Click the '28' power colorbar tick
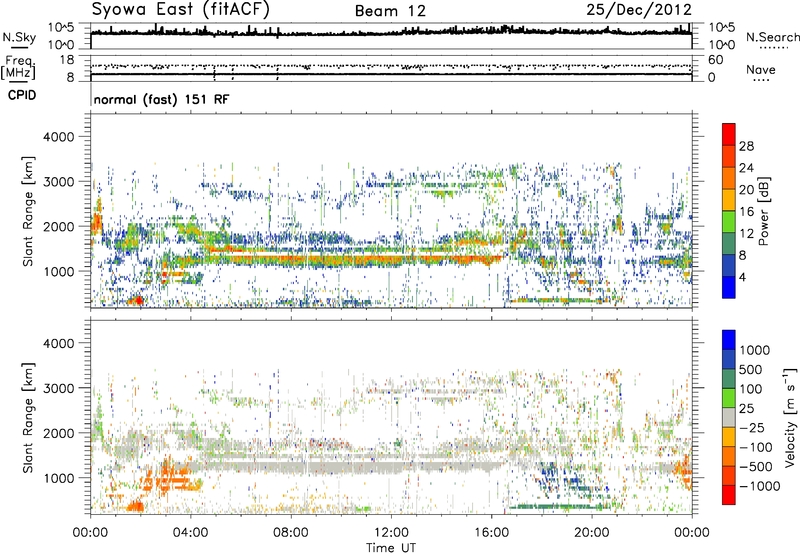The height and width of the screenshot is (554, 800). (x=746, y=146)
